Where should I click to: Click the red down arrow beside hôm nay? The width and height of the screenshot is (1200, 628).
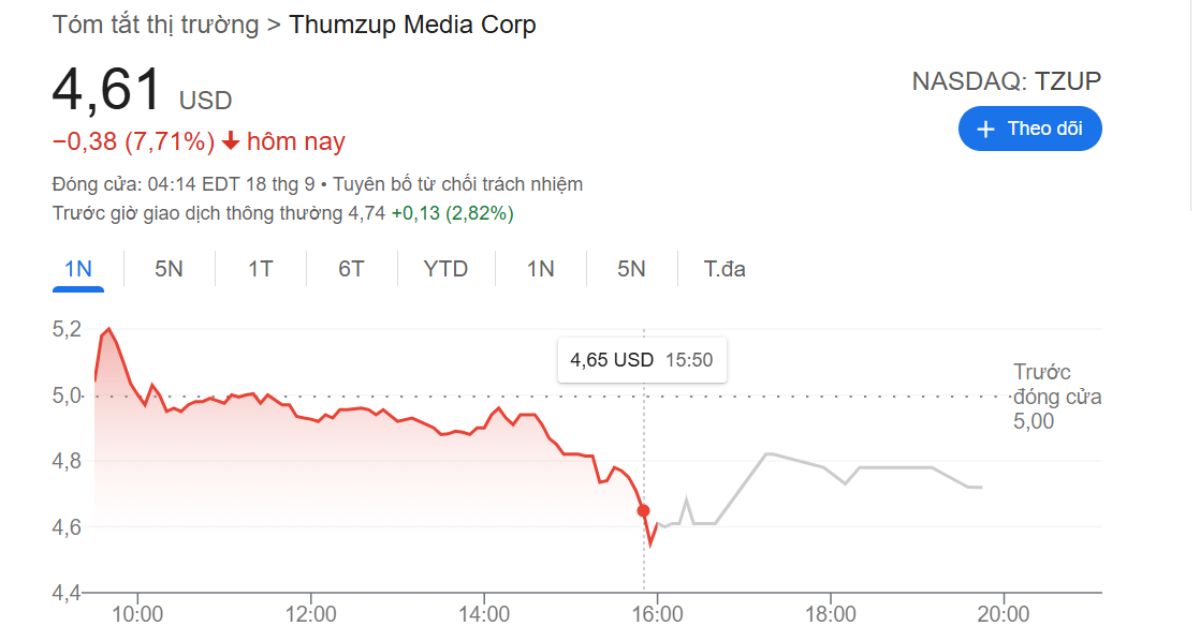pos(231,142)
